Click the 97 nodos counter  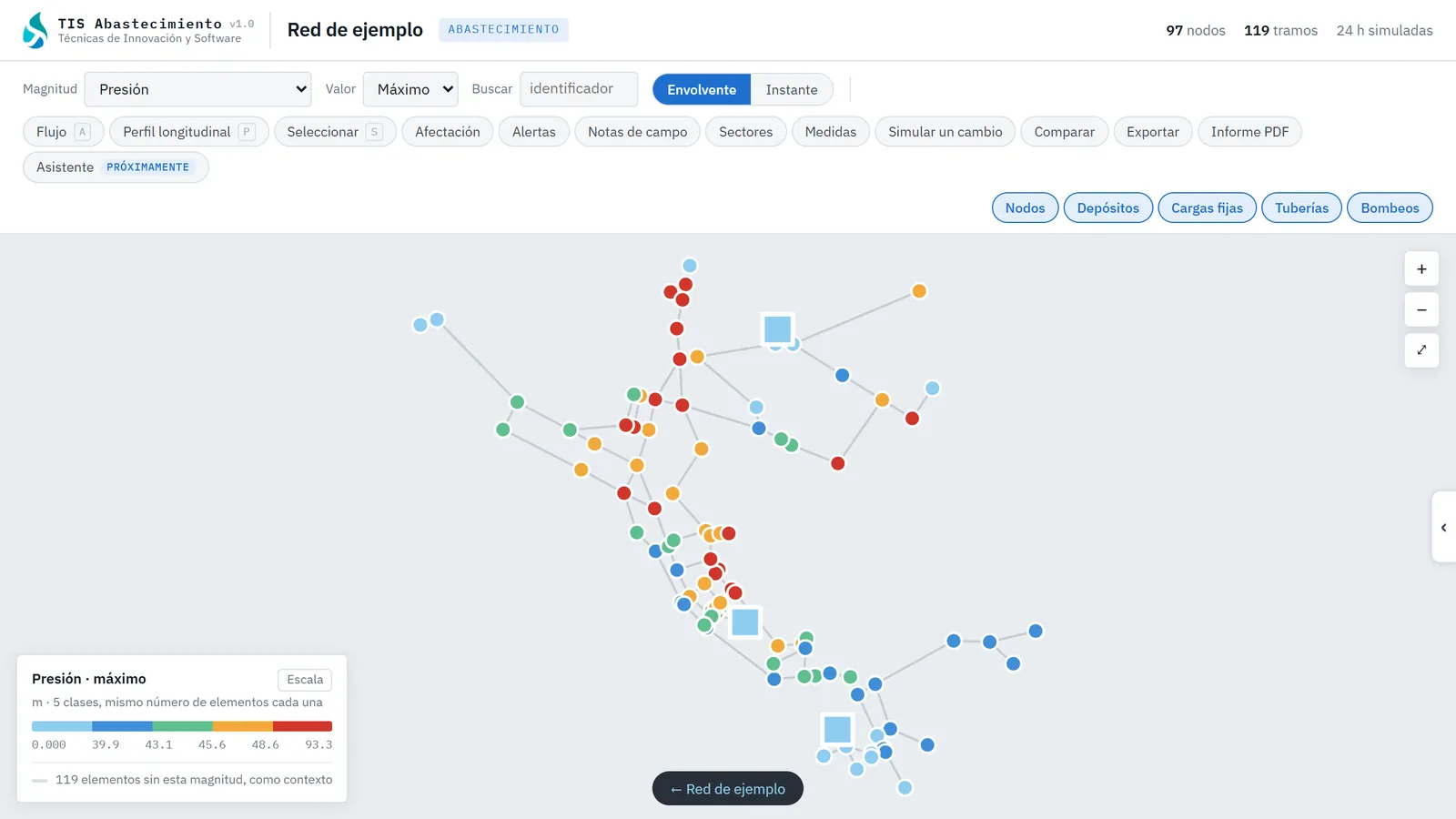coord(1196,30)
